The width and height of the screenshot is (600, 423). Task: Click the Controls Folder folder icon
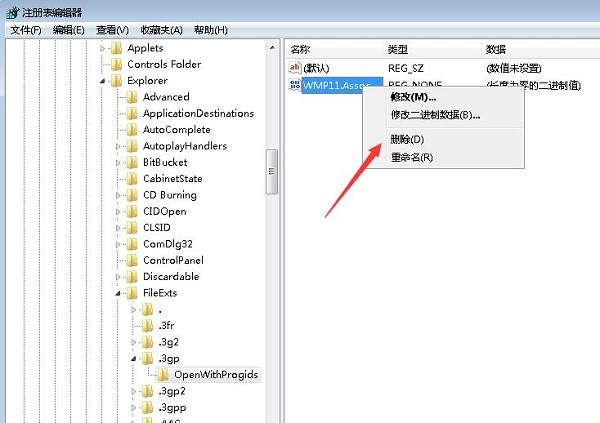116,64
